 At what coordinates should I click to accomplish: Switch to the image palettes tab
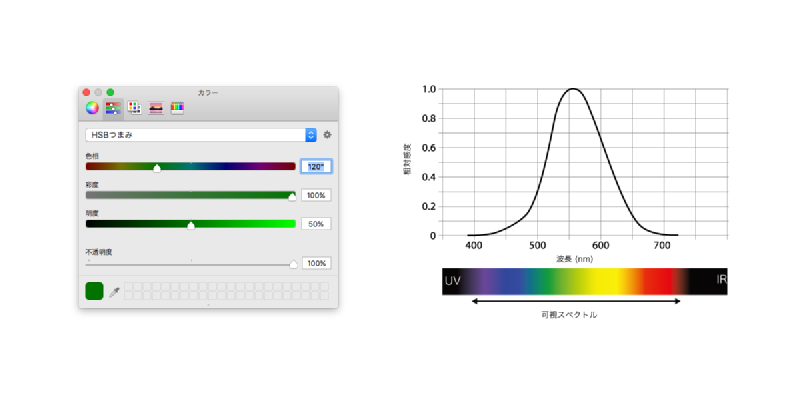(x=156, y=108)
